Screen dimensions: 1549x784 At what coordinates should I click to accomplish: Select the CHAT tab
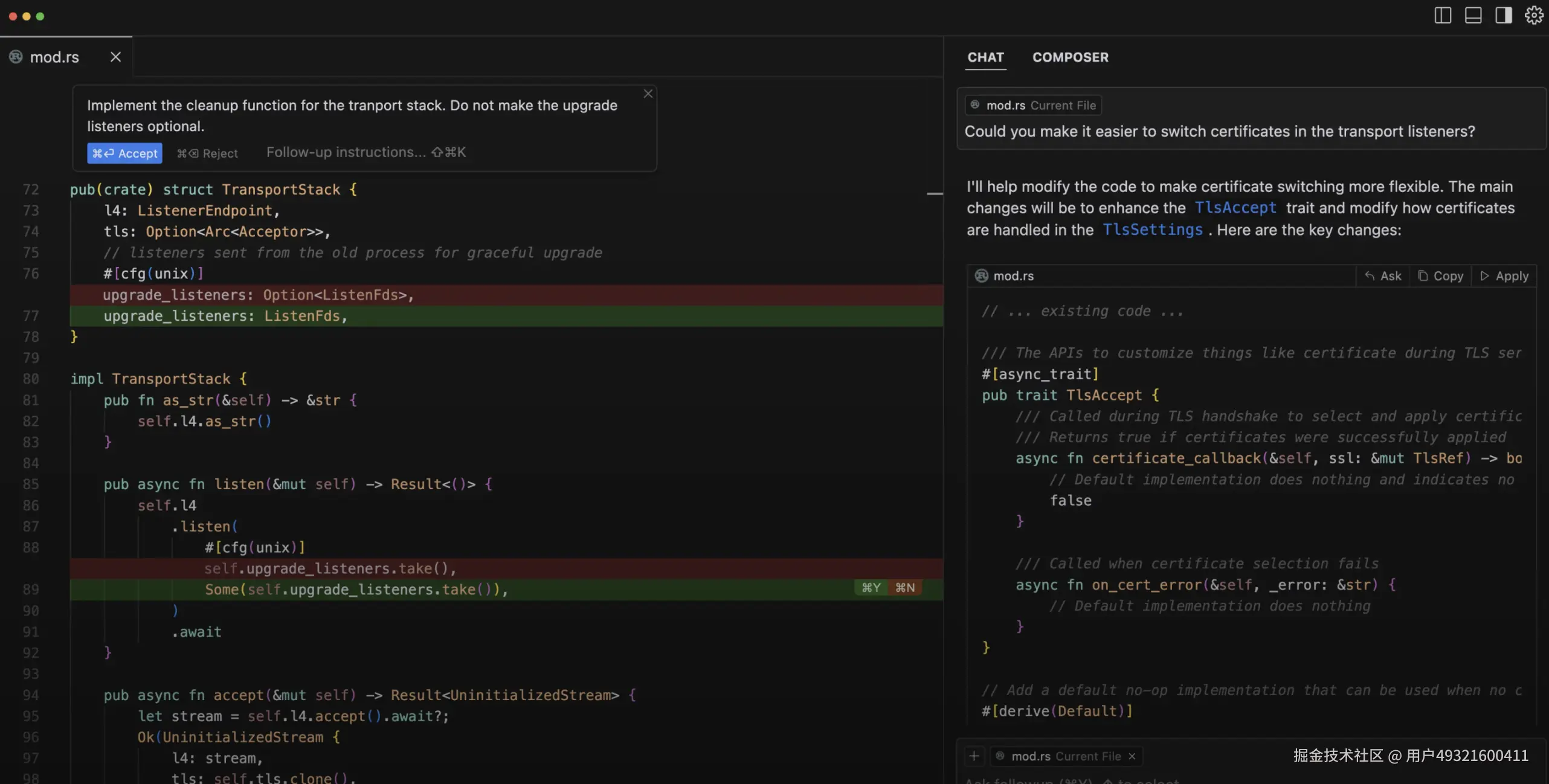point(985,57)
